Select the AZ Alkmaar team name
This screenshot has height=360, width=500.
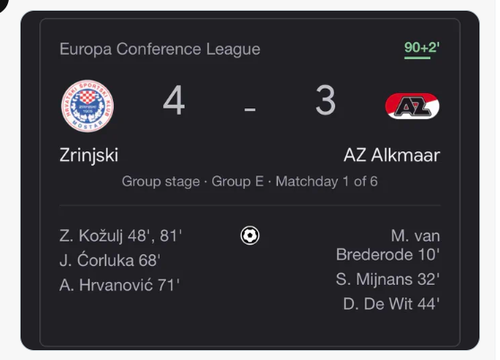pos(392,155)
